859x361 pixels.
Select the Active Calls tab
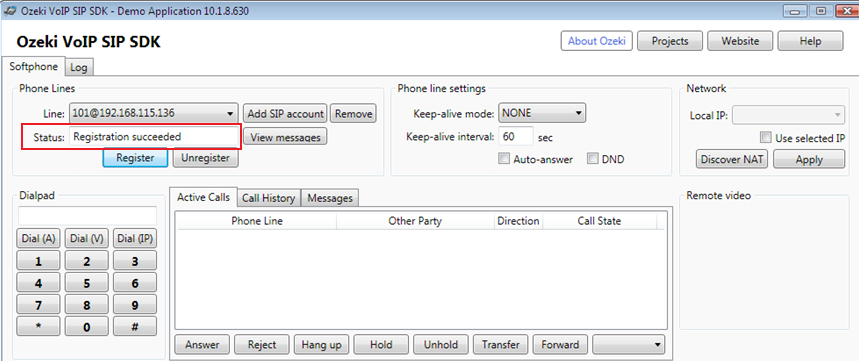point(203,197)
